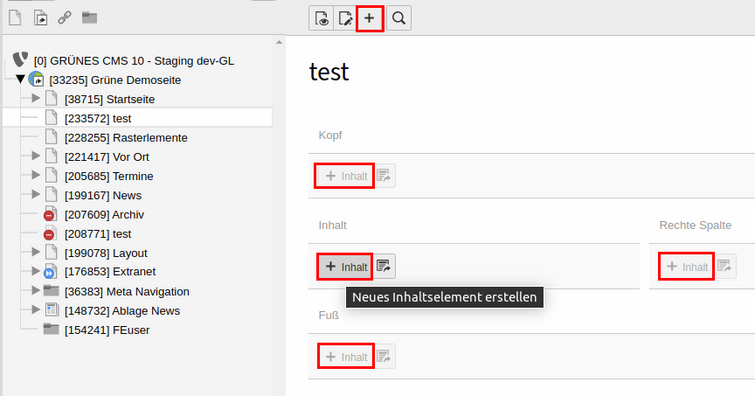
Task: Click the paste icon in the Fuß section
Action: (x=384, y=356)
